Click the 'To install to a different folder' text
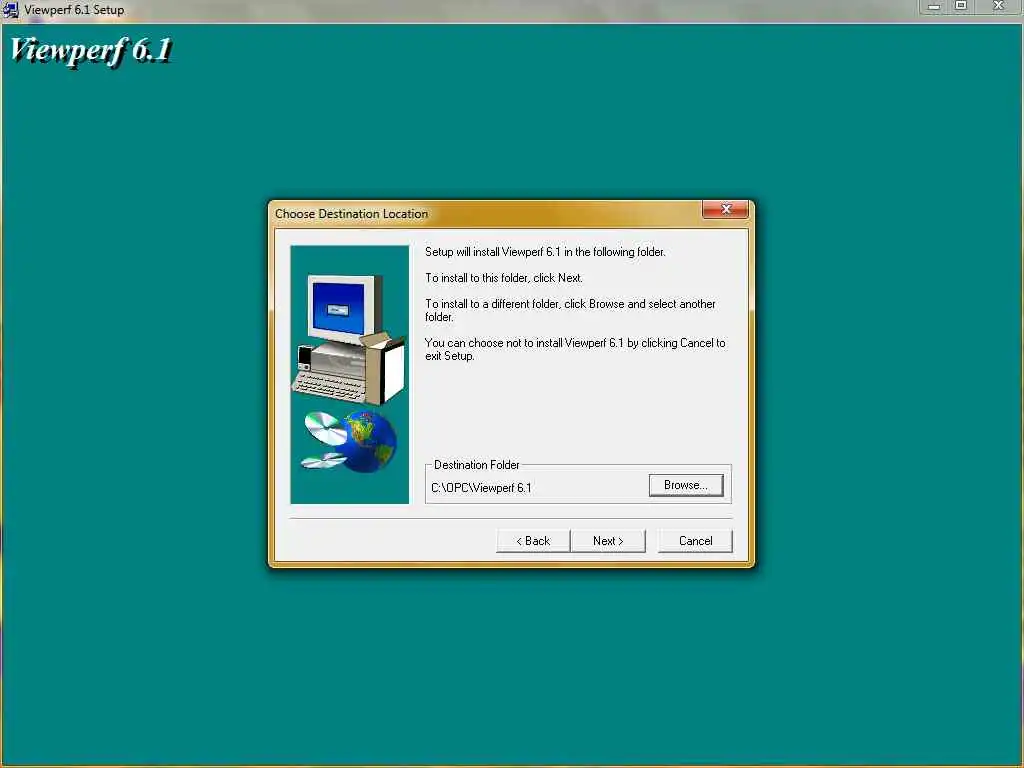The image size is (1024, 768). click(x=570, y=310)
